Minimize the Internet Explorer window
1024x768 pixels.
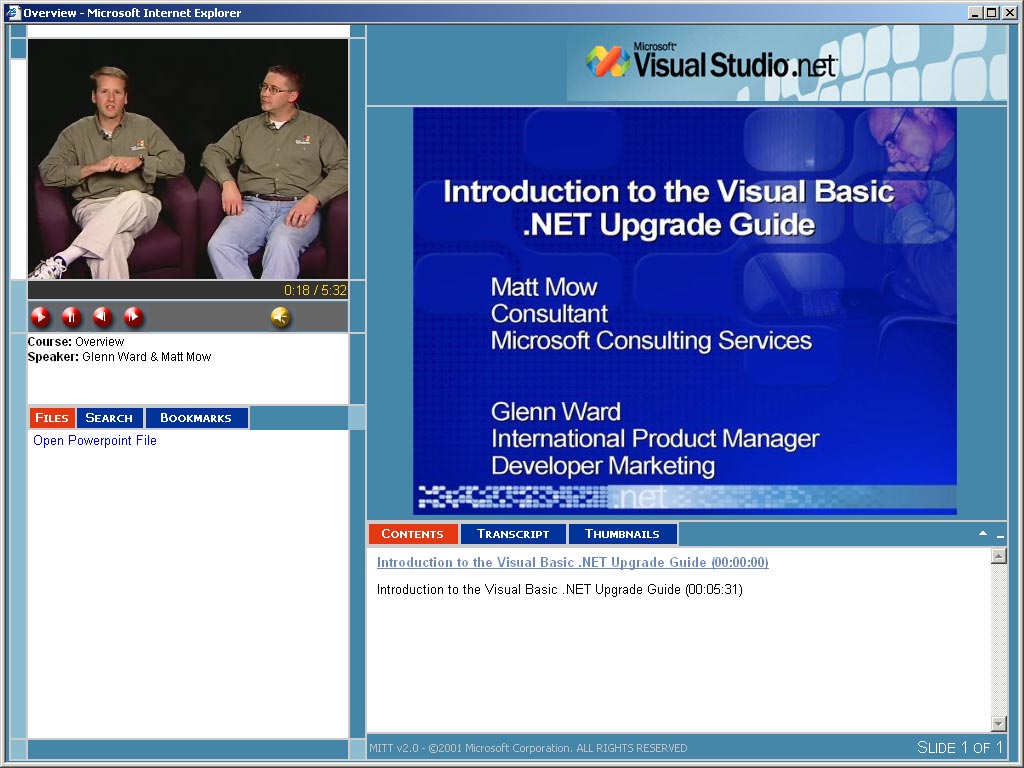975,12
